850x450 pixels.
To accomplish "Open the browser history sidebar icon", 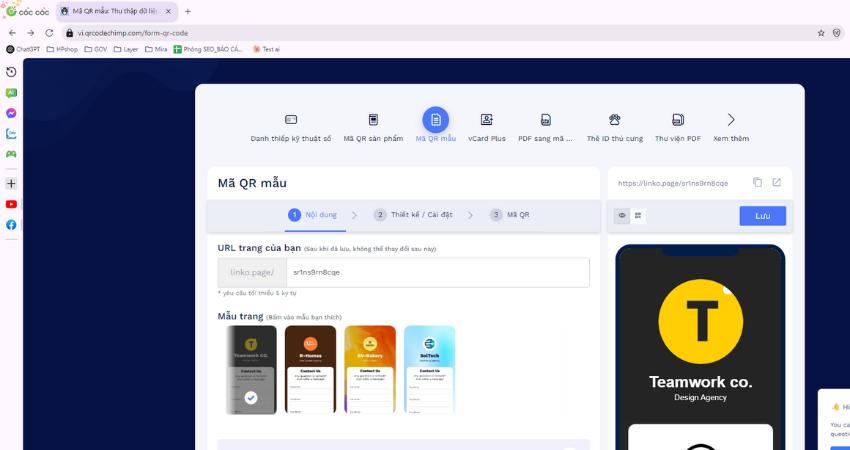I will click(11, 72).
